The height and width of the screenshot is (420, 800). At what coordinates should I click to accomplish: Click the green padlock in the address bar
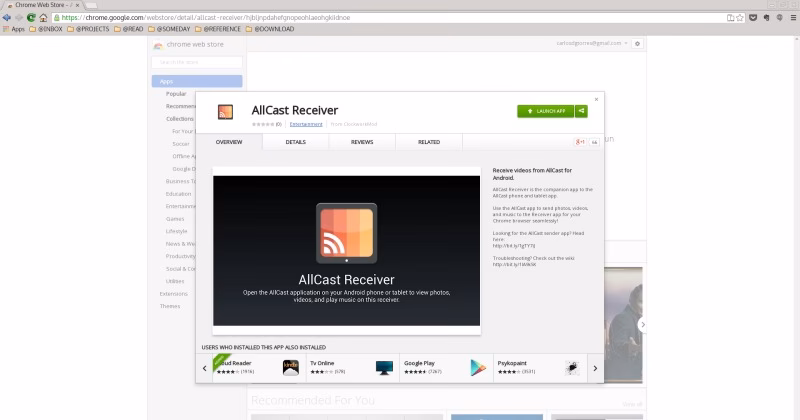pos(57,17)
